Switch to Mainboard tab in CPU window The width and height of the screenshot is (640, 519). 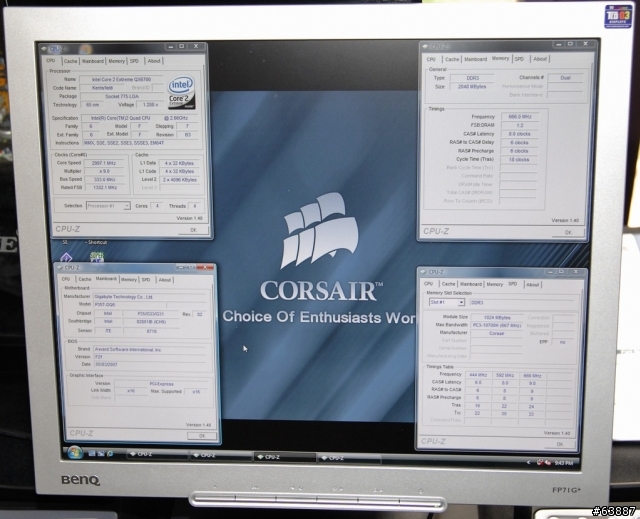click(93, 61)
